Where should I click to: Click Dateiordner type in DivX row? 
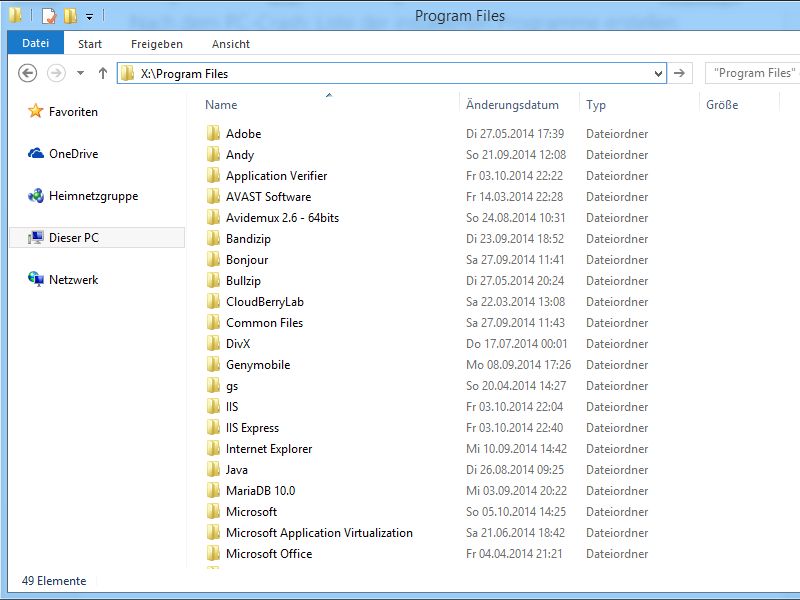617,344
